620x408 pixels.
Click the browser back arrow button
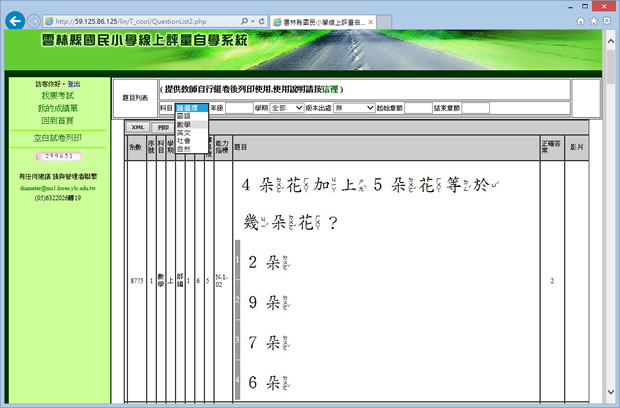(14, 20)
